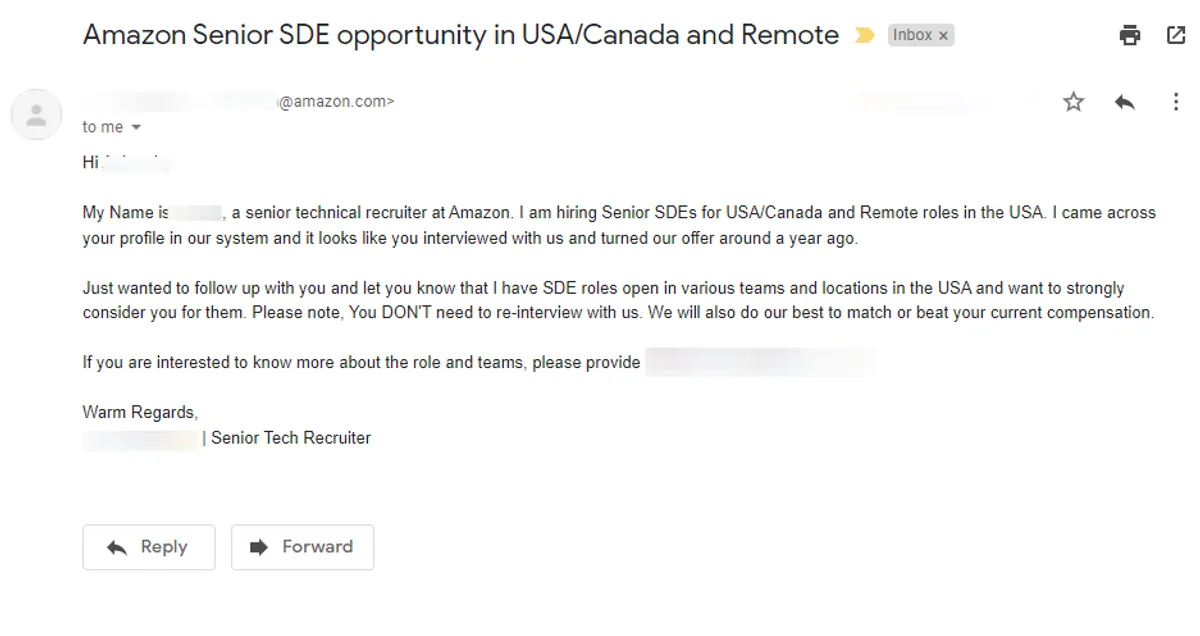1200x636 pixels.
Task: Click the sender's @amazon.com address
Action: pyautogui.click(x=336, y=101)
